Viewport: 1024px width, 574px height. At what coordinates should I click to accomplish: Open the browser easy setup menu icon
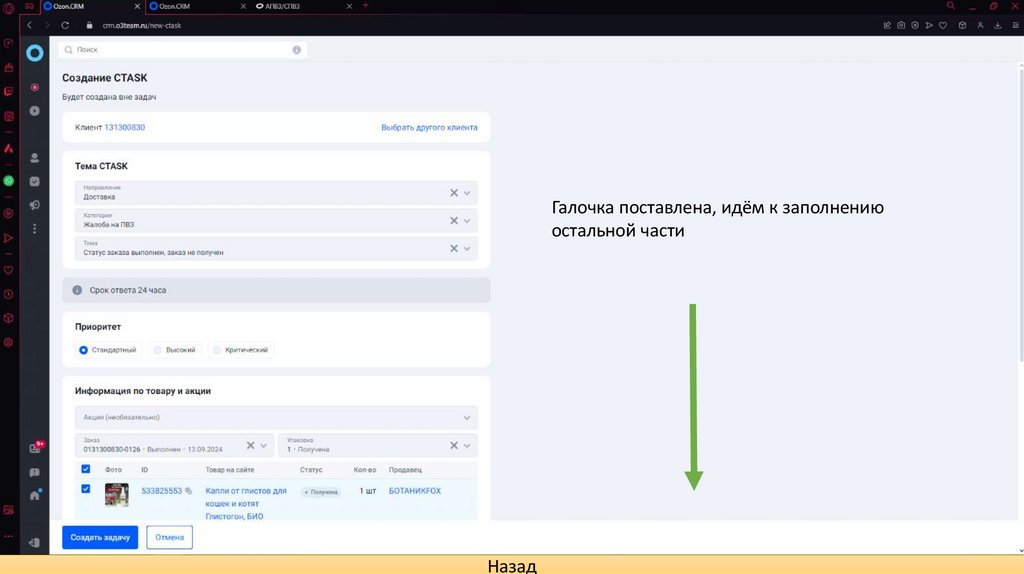pyautogui.click(x=1016, y=25)
